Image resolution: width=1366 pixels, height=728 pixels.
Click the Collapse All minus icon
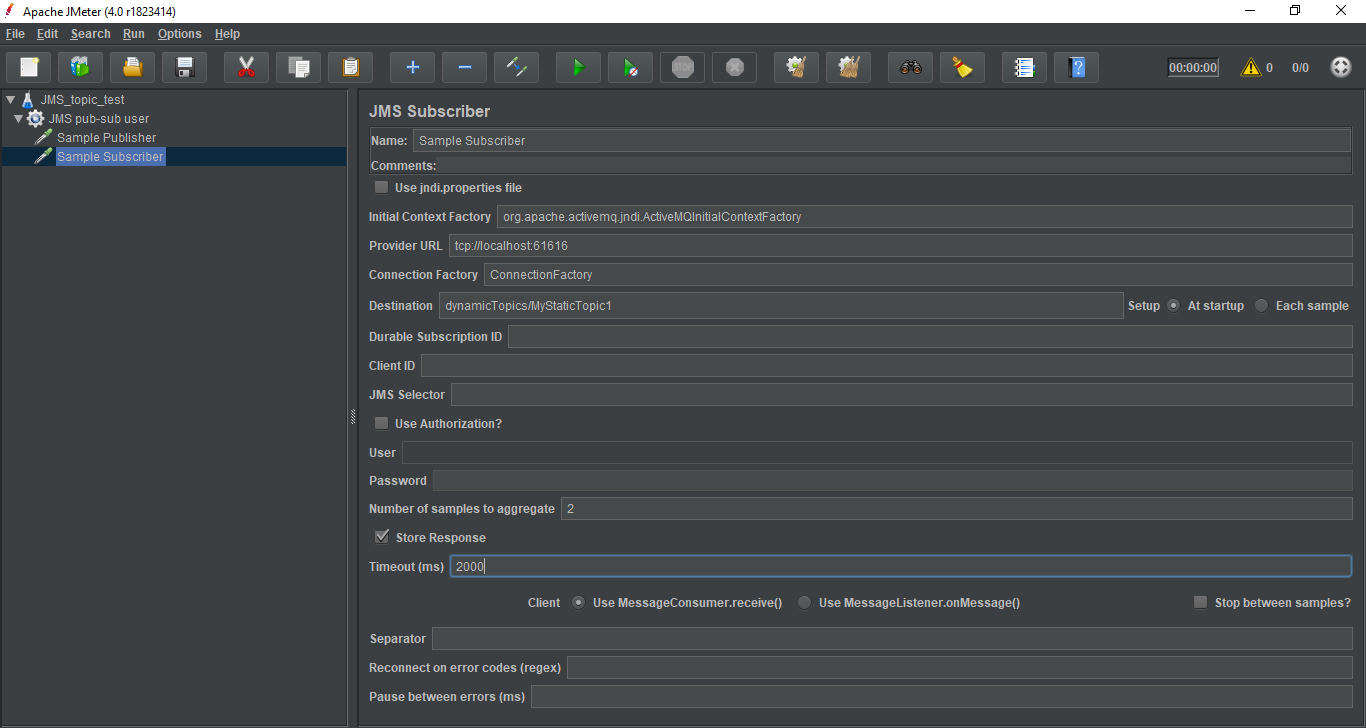[x=464, y=68]
